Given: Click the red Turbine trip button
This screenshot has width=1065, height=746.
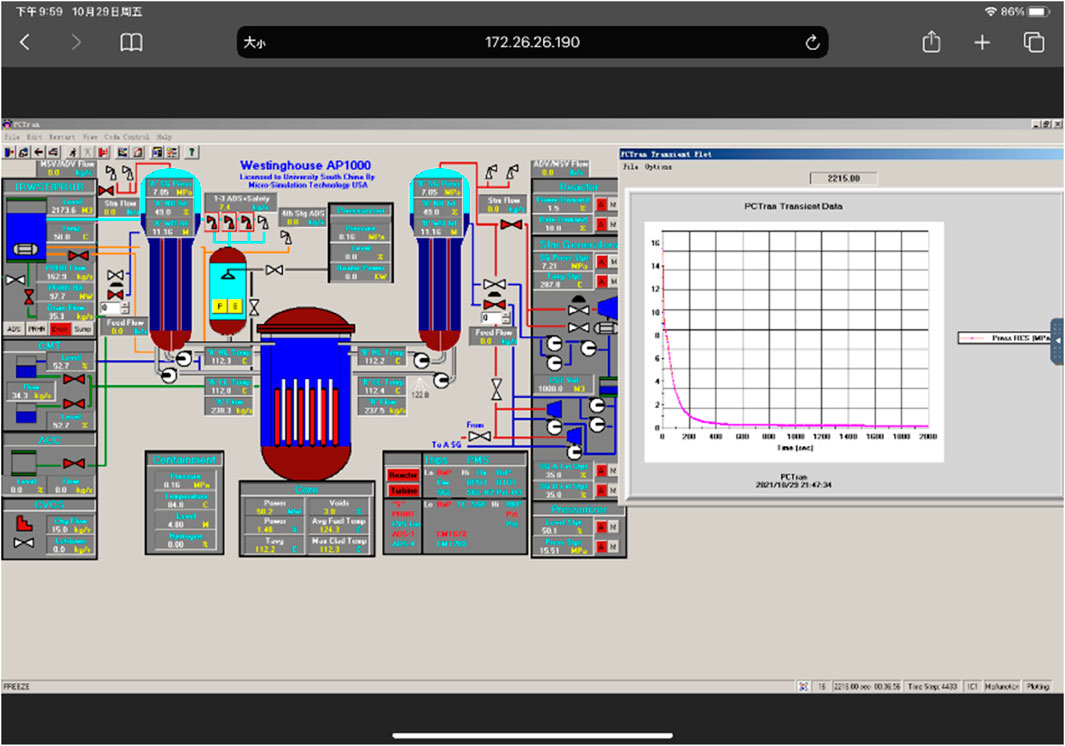Looking at the screenshot, I should (403, 491).
